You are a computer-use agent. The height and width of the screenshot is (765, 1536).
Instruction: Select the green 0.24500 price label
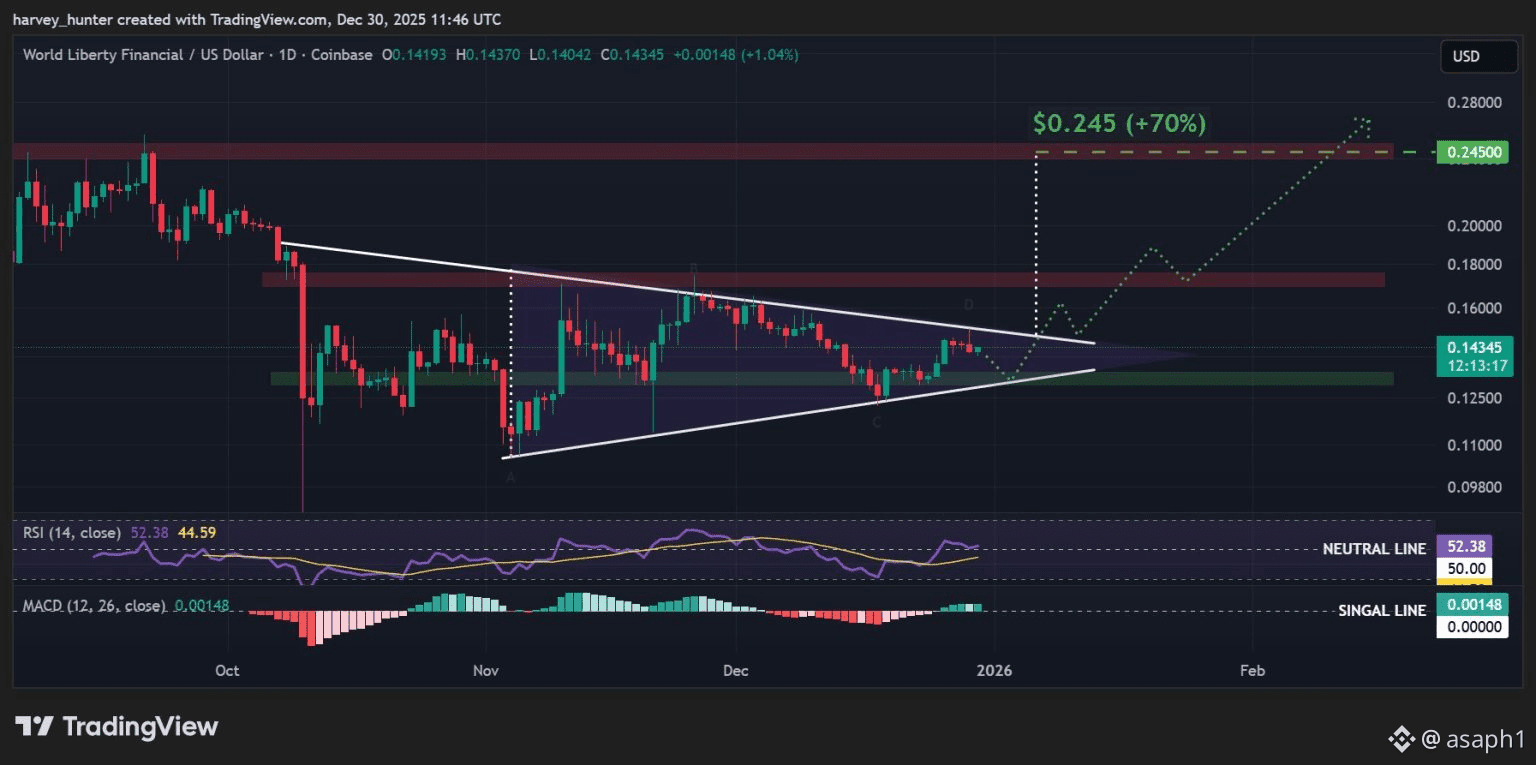click(x=1473, y=152)
